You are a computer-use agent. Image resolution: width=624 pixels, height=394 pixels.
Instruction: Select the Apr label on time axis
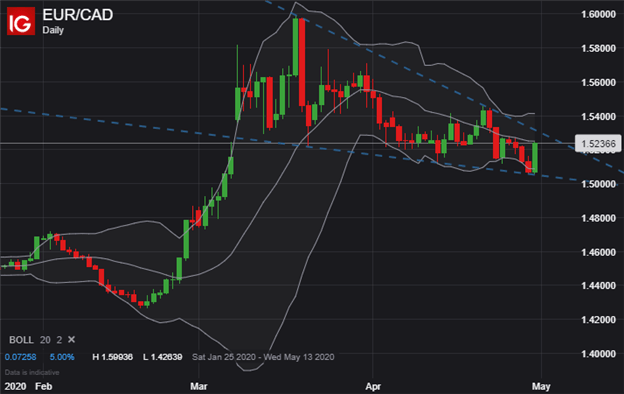point(373,386)
